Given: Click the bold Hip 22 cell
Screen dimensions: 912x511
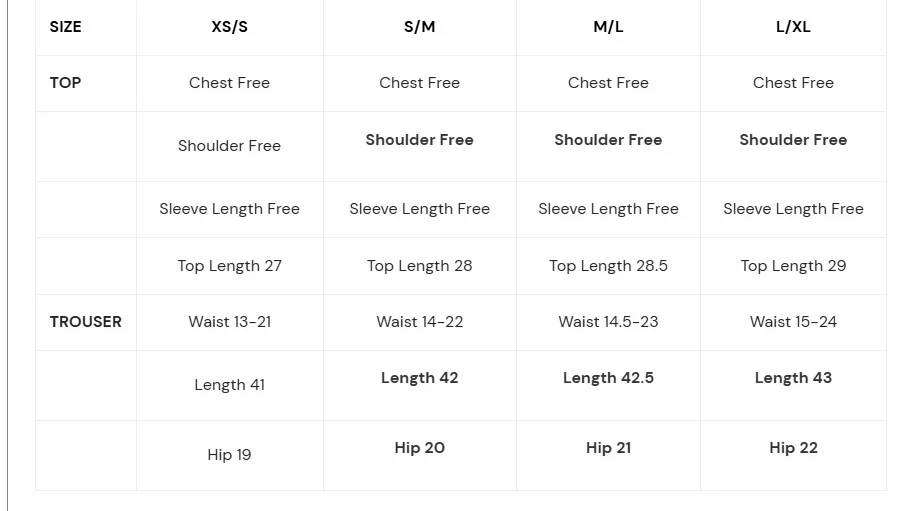Looking at the screenshot, I should click(x=793, y=448).
